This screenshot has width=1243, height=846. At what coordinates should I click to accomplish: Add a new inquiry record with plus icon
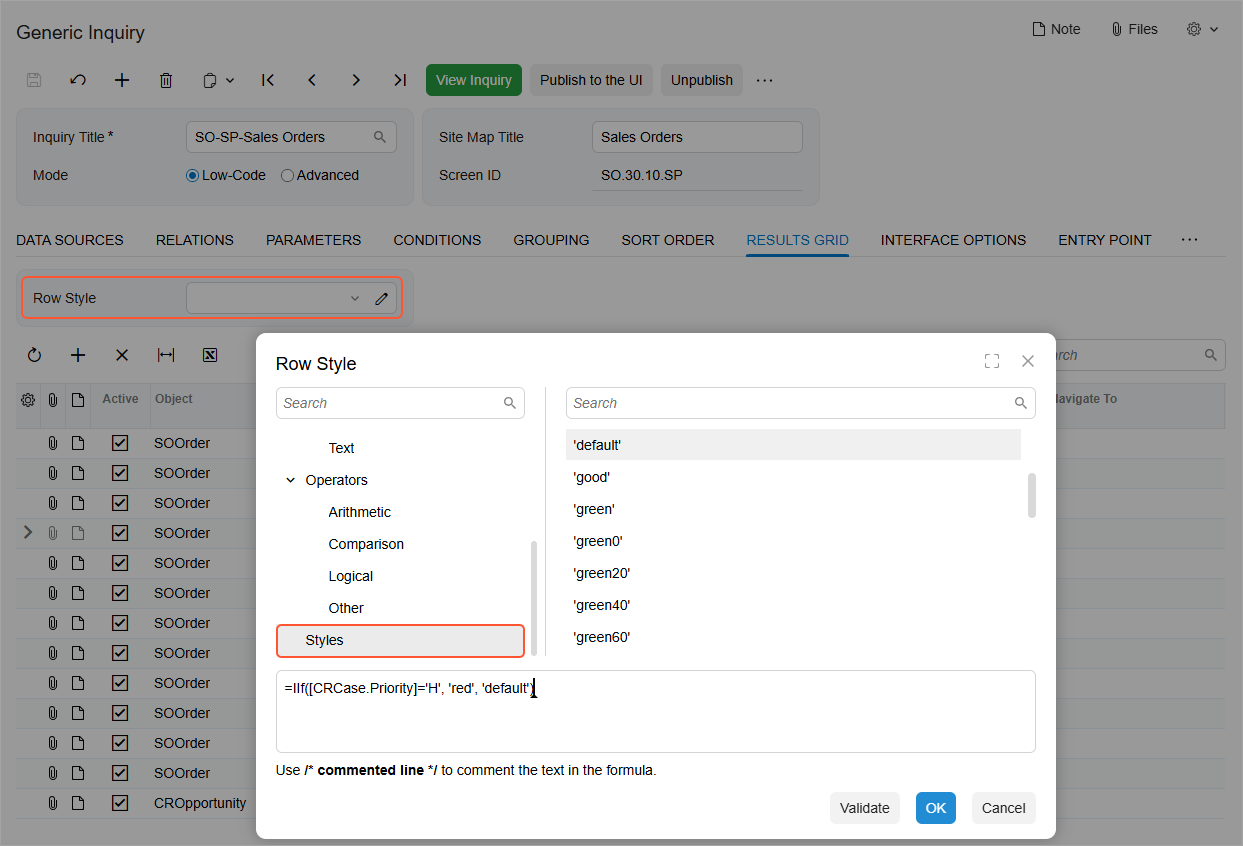click(122, 80)
